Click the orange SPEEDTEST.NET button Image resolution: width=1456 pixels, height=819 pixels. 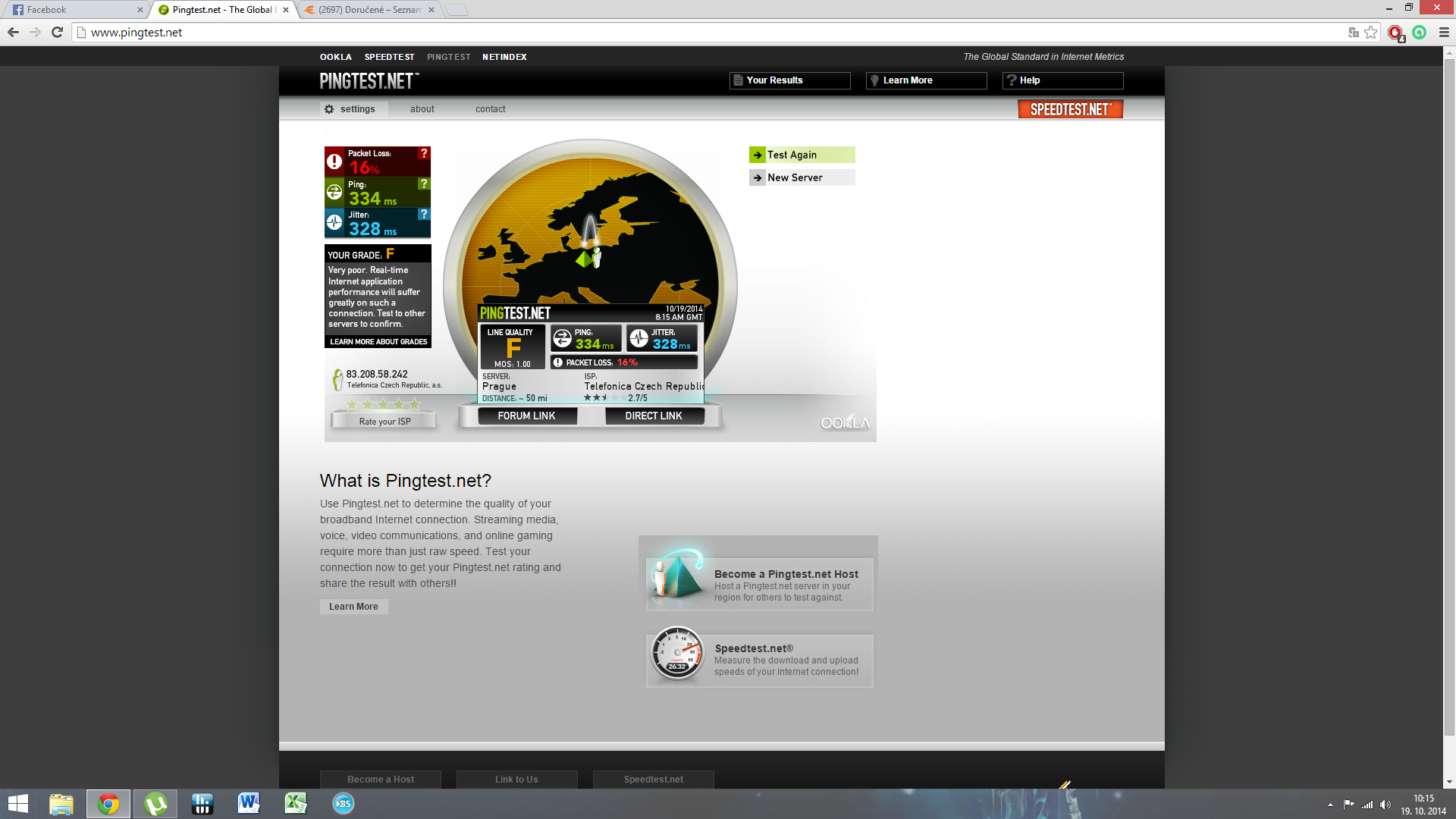pyautogui.click(x=1070, y=109)
